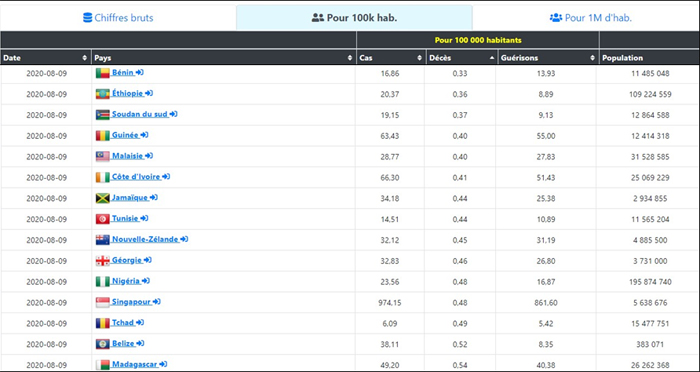Image resolution: width=700 pixels, height=372 pixels.
Task: Sort by Pays using its sort arrows
Action: [350, 58]
